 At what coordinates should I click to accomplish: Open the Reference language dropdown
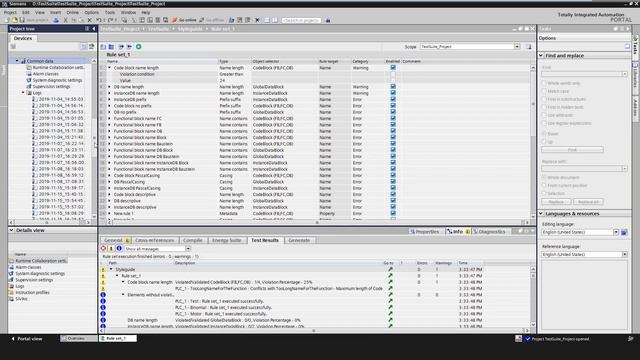click(624, 254)
